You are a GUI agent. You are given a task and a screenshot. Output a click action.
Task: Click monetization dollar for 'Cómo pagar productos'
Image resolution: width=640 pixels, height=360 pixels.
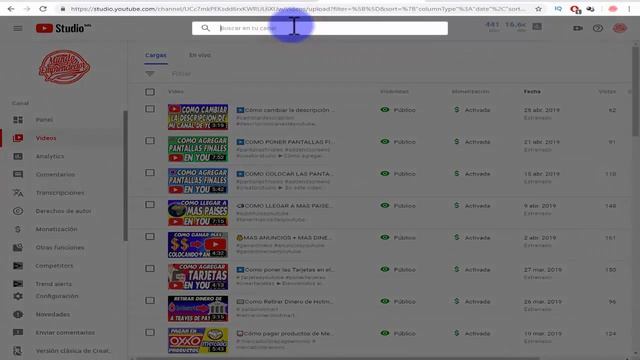(457, 333)
